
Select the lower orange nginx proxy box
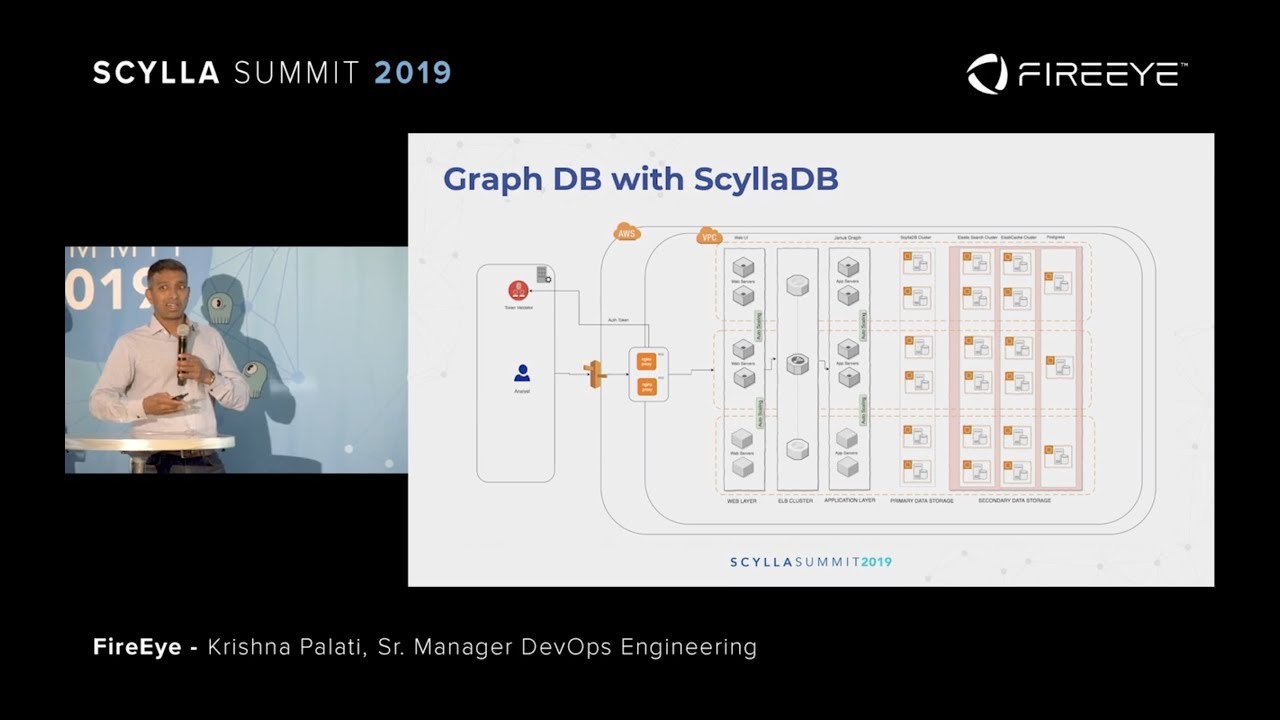point(647,386)
